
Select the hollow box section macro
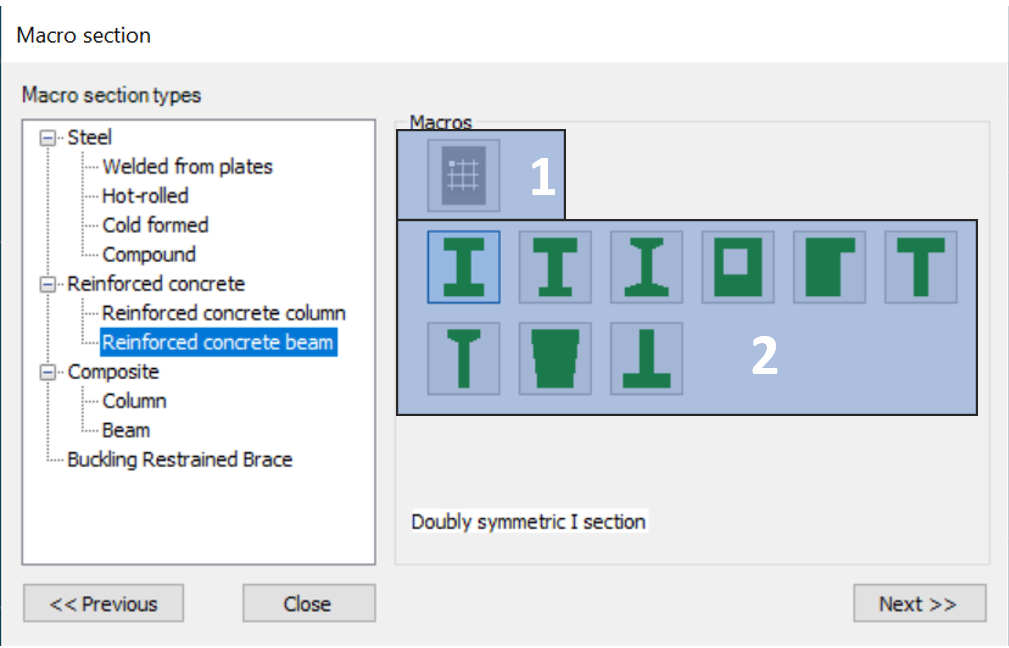[x=737, y=267]
